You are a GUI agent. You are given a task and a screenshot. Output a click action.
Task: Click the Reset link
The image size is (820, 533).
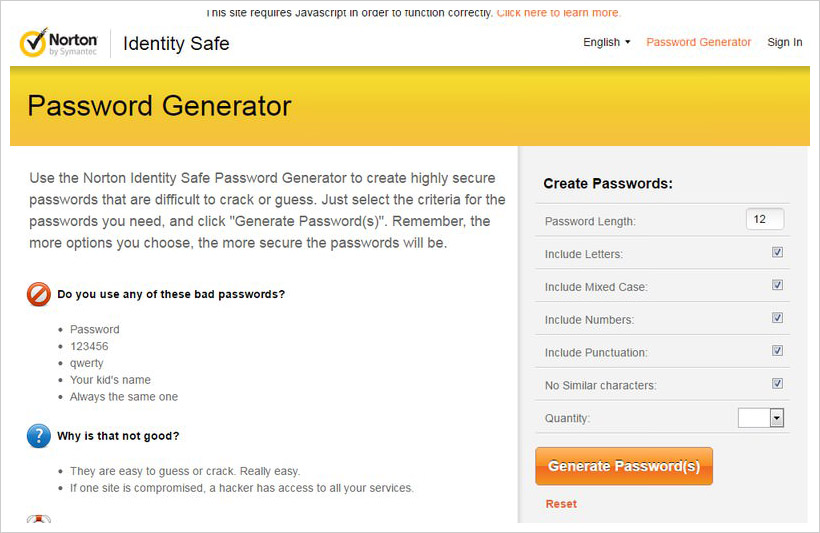[x=561, y=504]
